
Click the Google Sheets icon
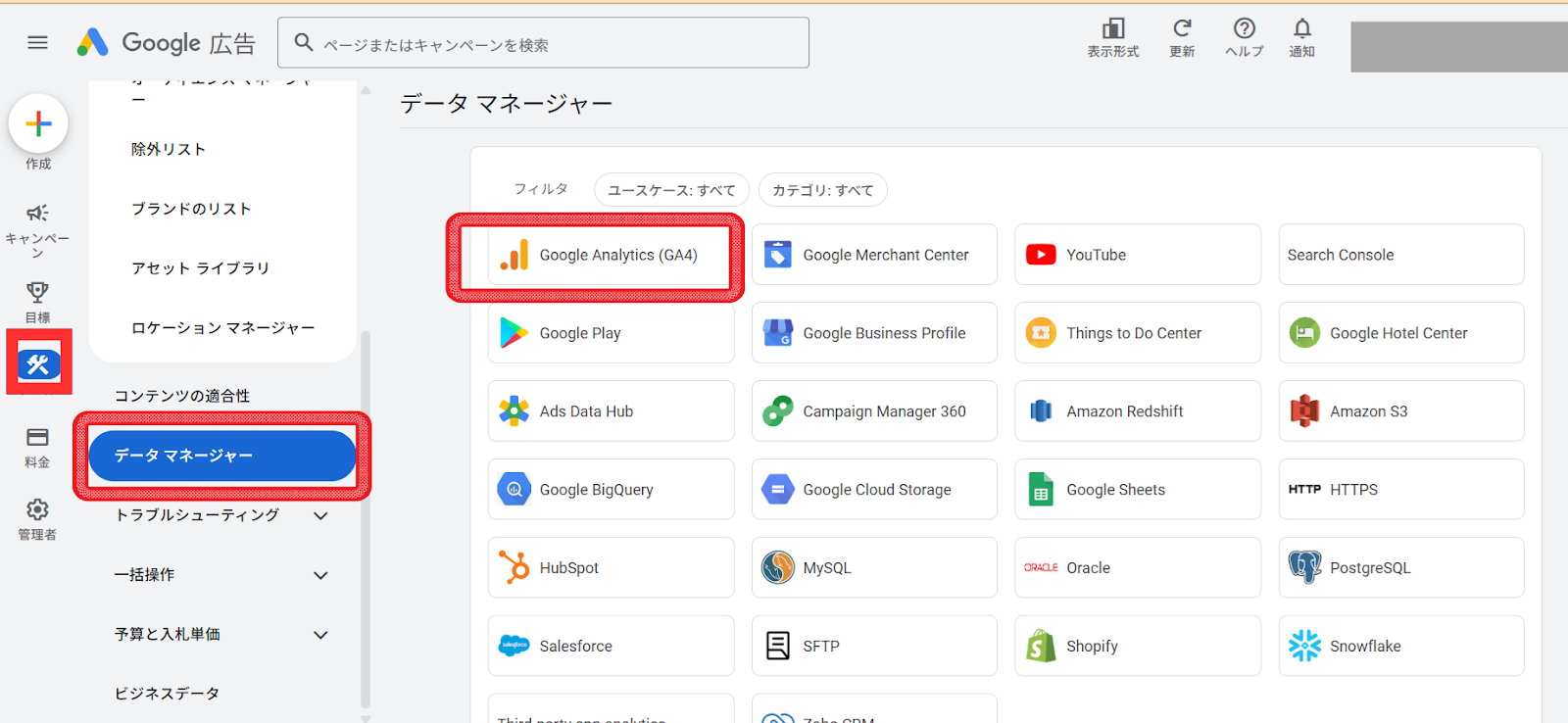(x=1041, y=490)
